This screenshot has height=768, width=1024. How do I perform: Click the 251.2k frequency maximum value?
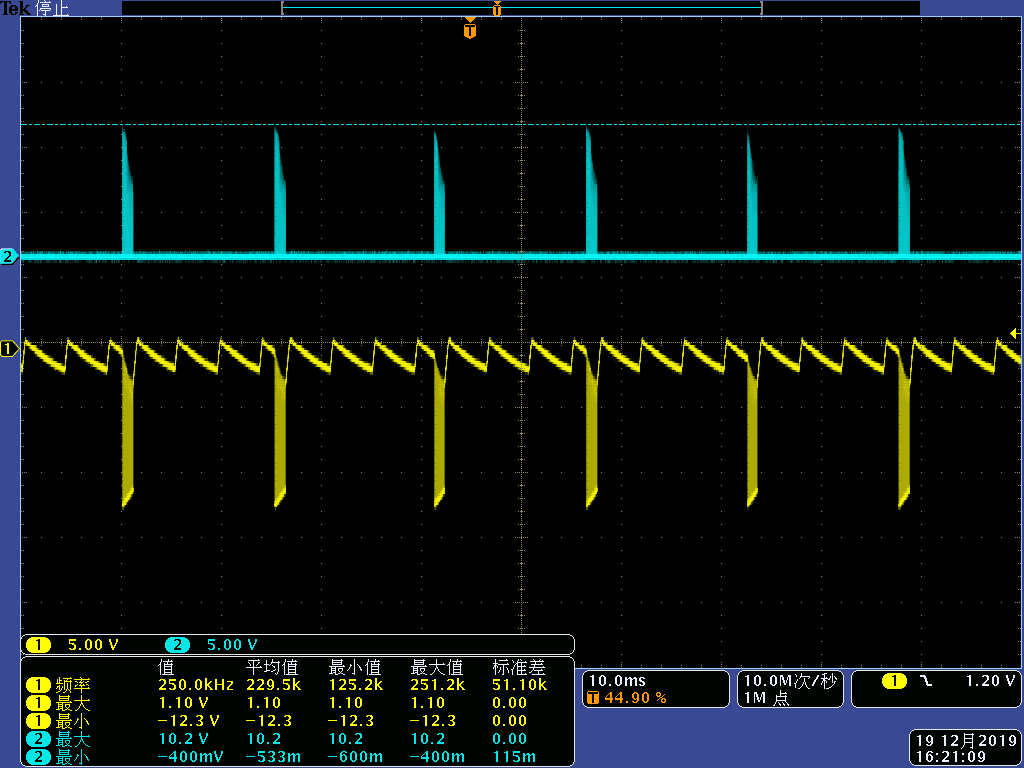[438, 685]
